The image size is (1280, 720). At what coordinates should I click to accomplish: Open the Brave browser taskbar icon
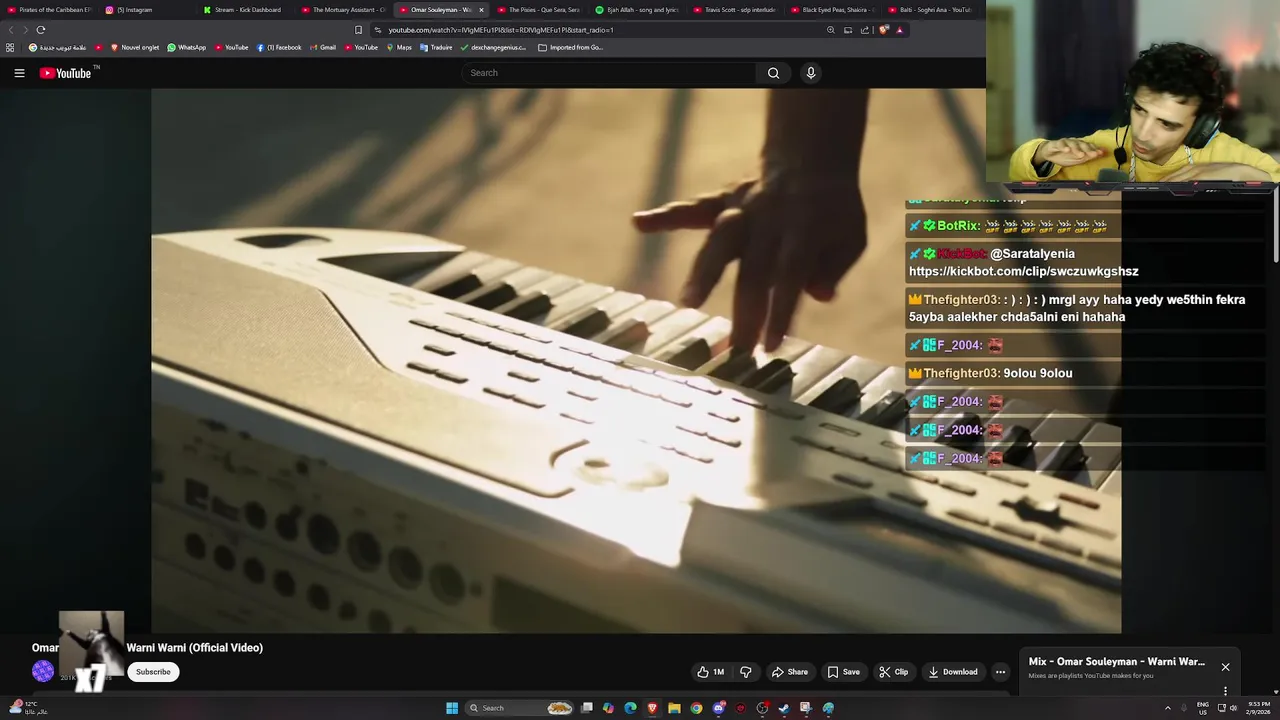(652, 708)
